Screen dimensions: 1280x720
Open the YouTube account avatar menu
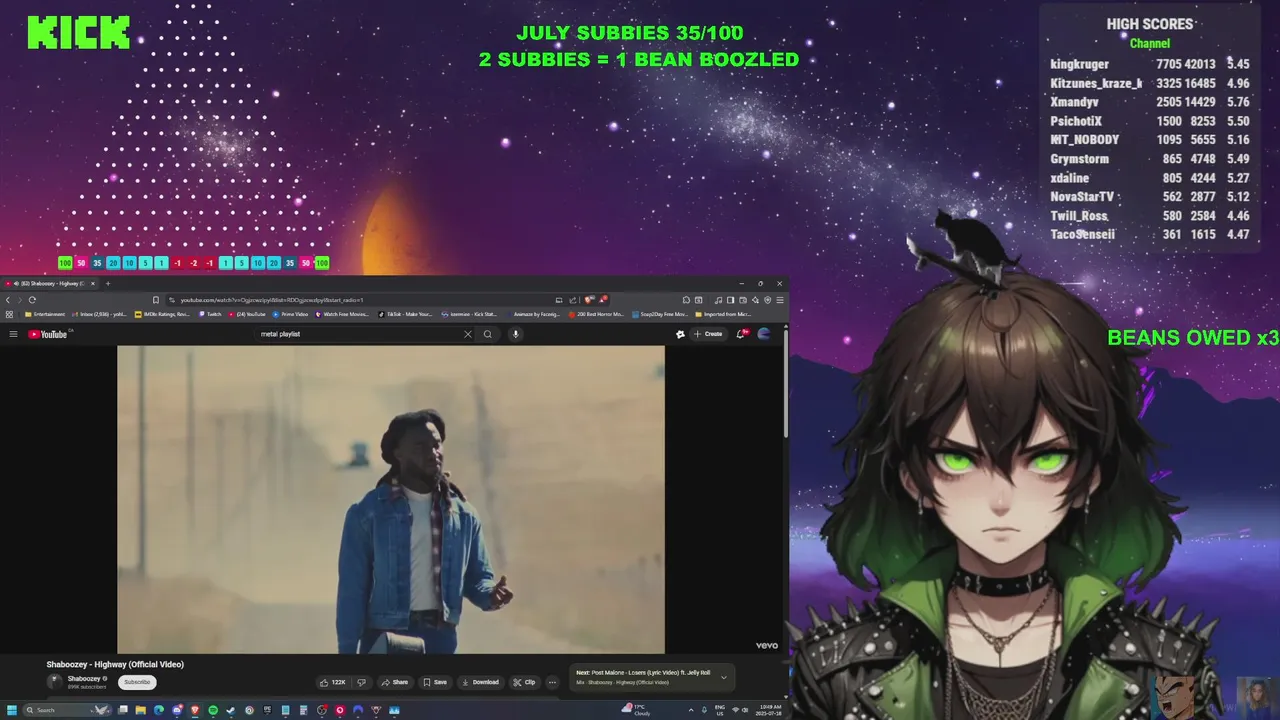(764, 334)
